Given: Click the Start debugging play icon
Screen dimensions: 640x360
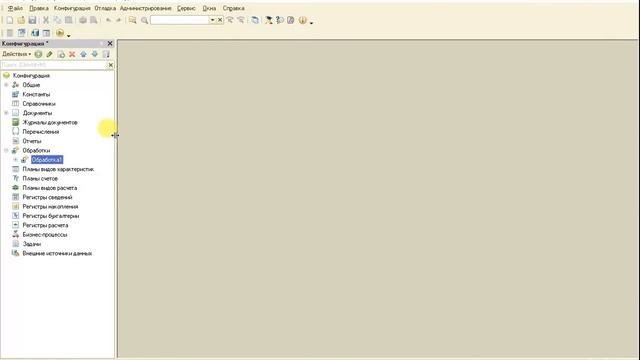Looking at the screenshot, I should 60,33.
